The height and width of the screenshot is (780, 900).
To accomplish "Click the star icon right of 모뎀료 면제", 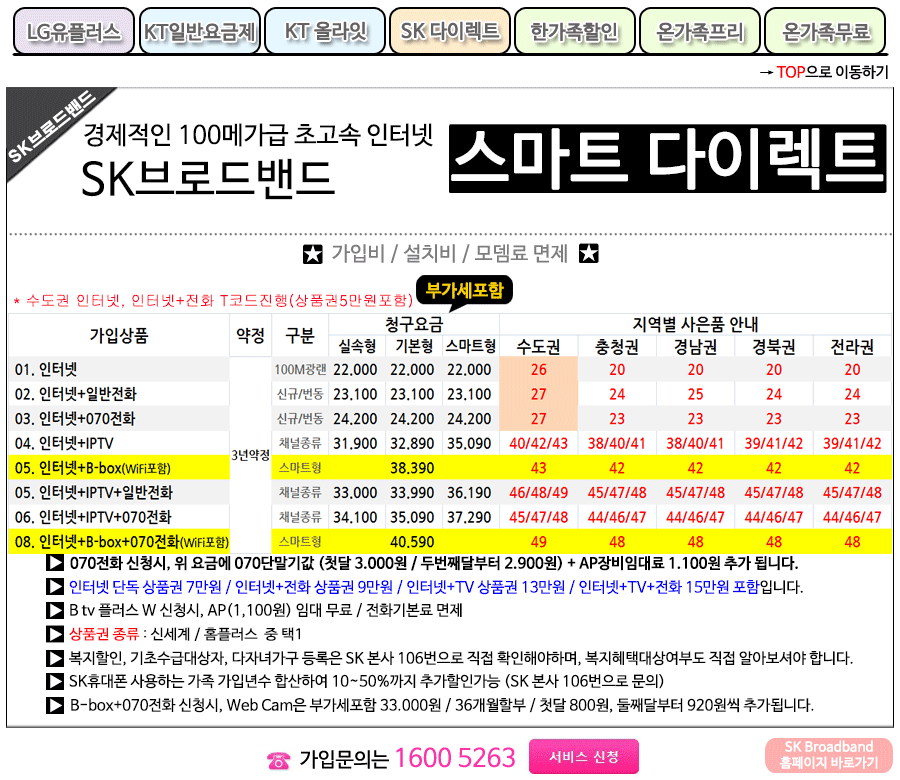I will click(x=589, y=254).
